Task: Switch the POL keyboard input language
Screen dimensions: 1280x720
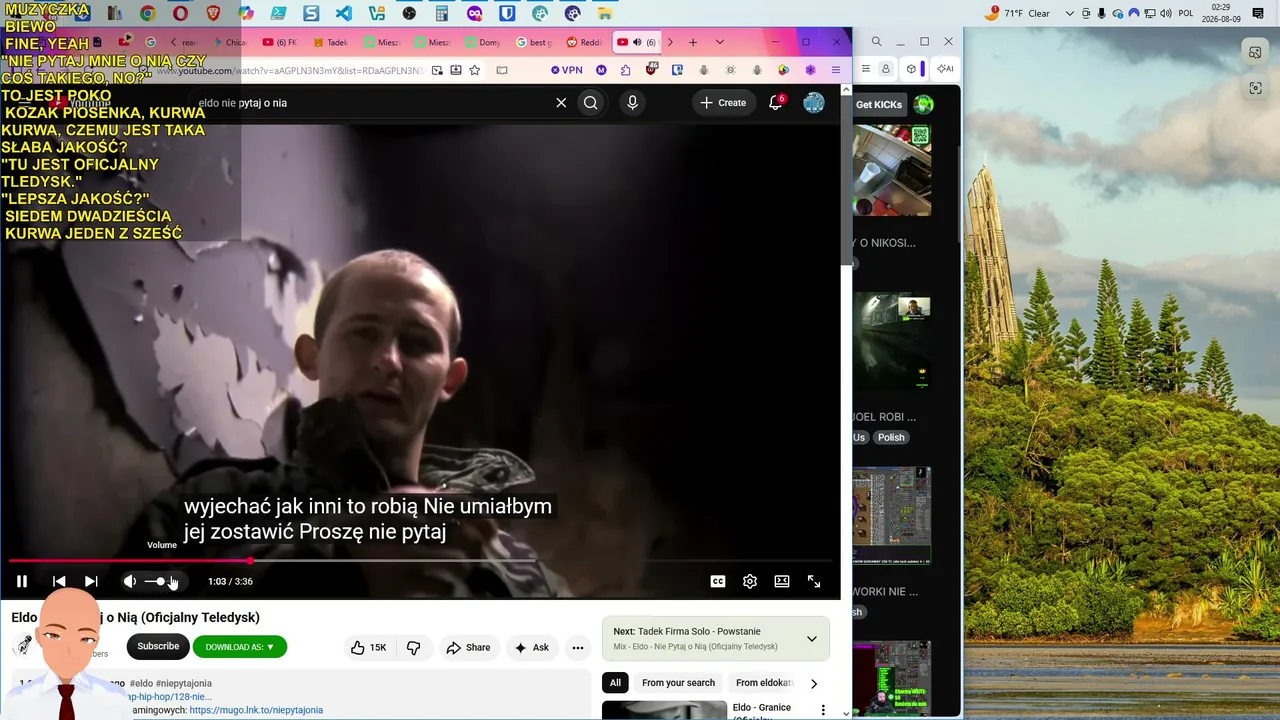Action: pyautogui.click(x=1186, y=13)
